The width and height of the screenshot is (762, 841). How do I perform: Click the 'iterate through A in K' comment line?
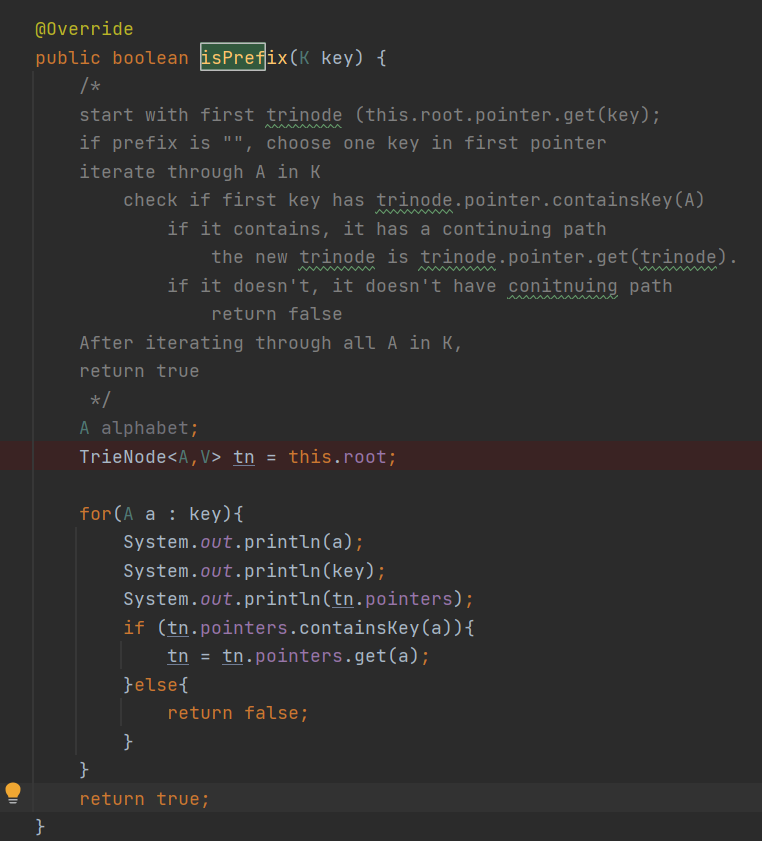[200, 172]
